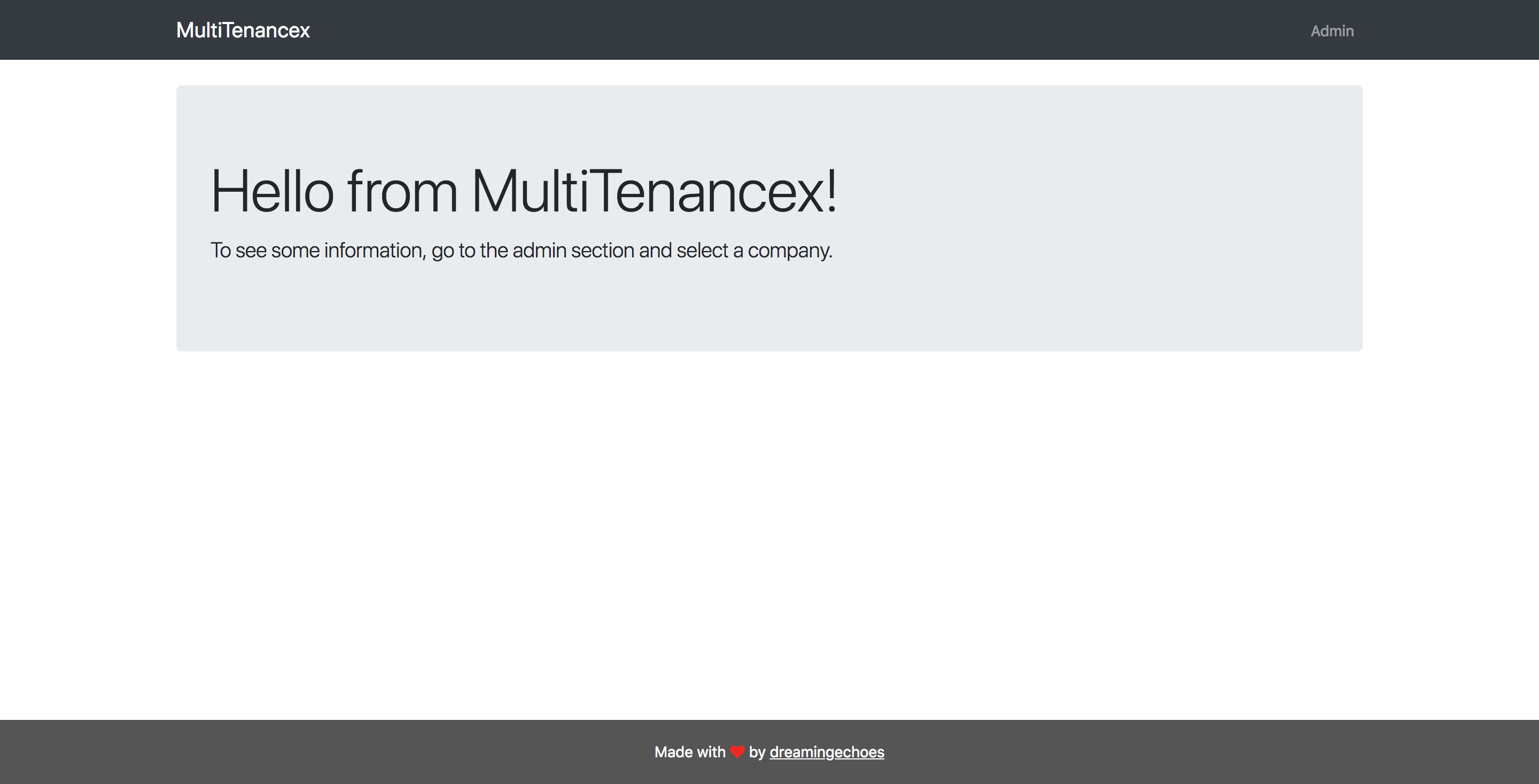1539x784 pixels.
Task: Click the MultiTenancex brand logo in navbar
Action: tap(243, 30)
